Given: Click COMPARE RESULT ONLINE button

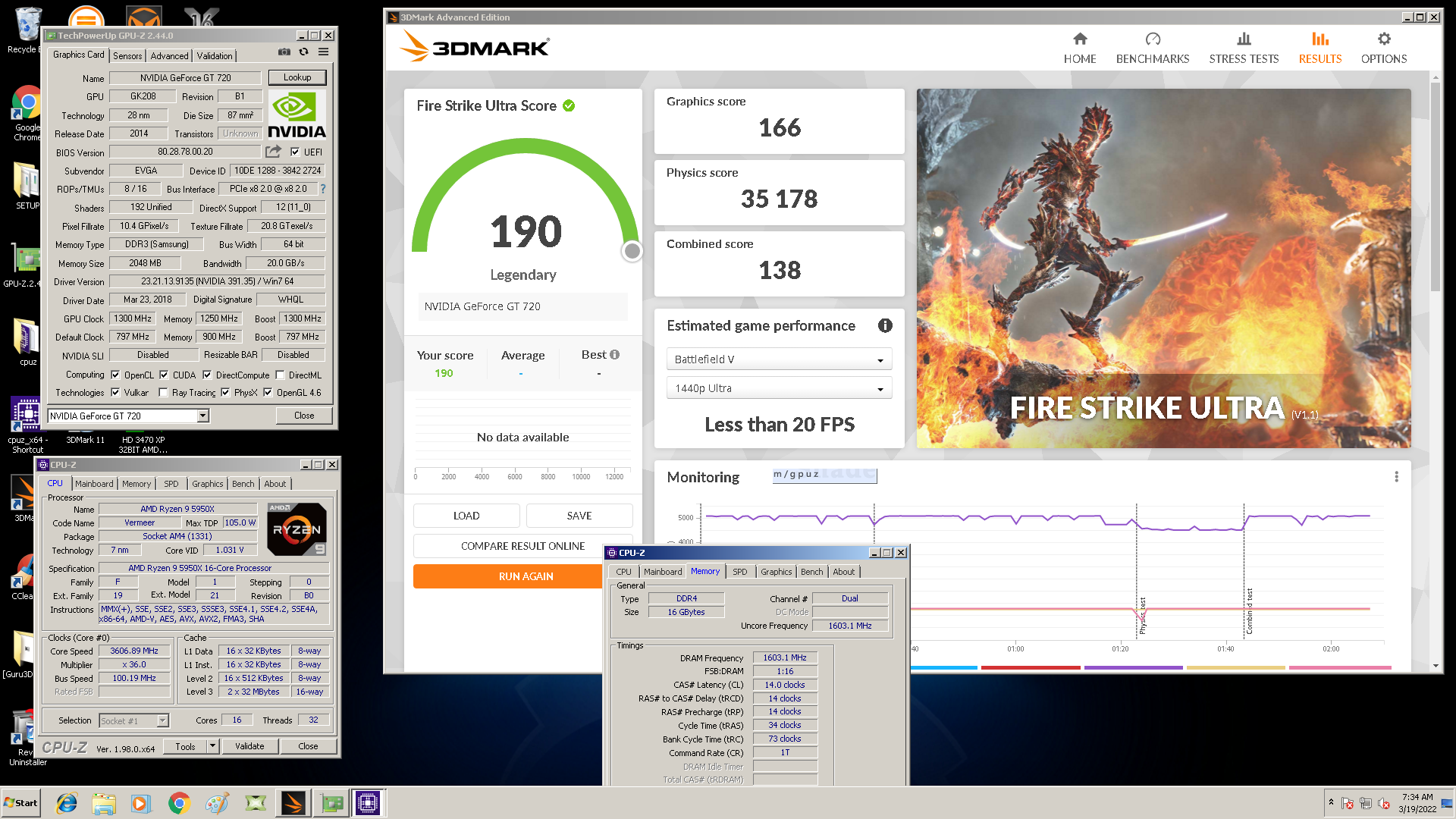Looking at the screenshot, I should click(522, 546).
